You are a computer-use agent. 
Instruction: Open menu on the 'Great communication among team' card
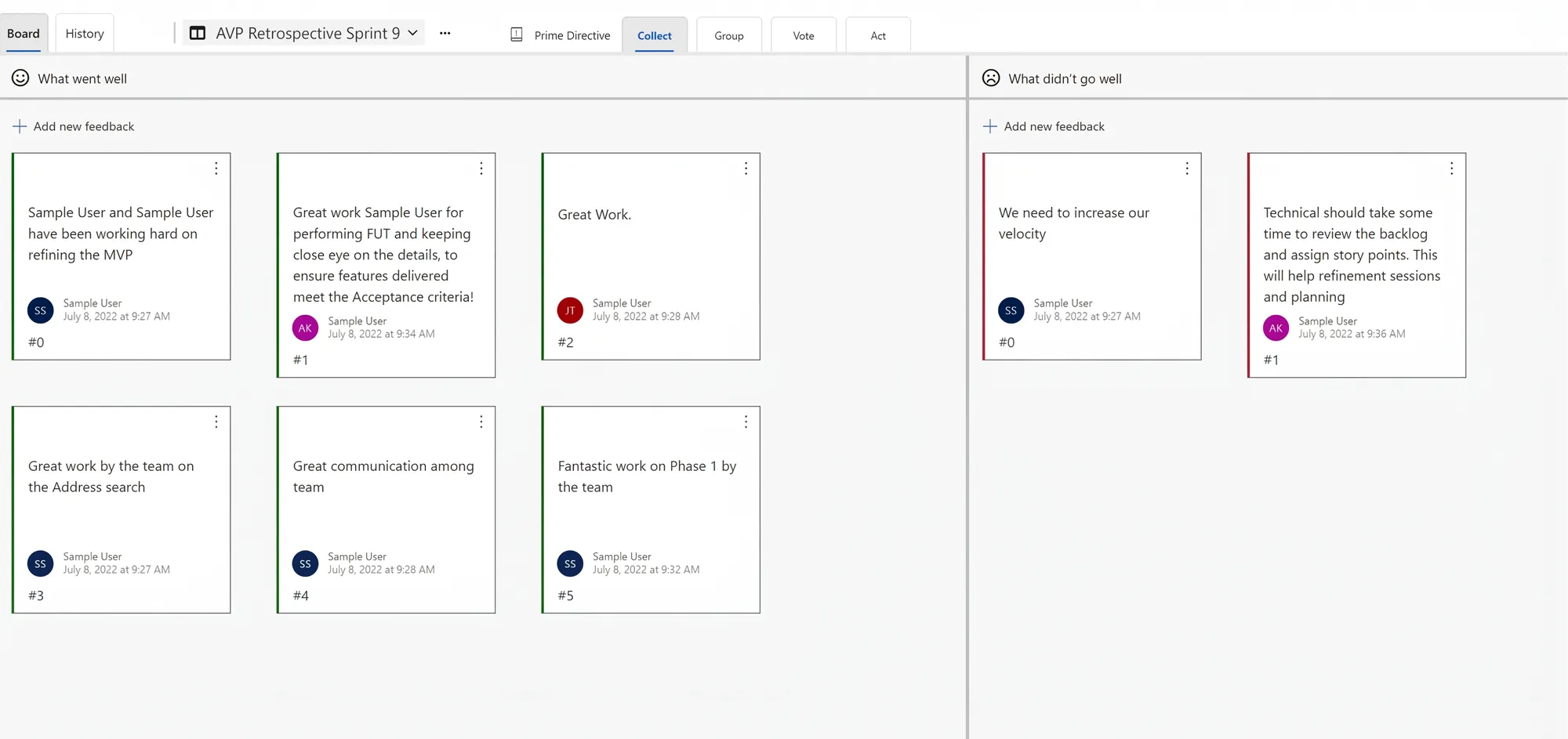tap(481, 422)
